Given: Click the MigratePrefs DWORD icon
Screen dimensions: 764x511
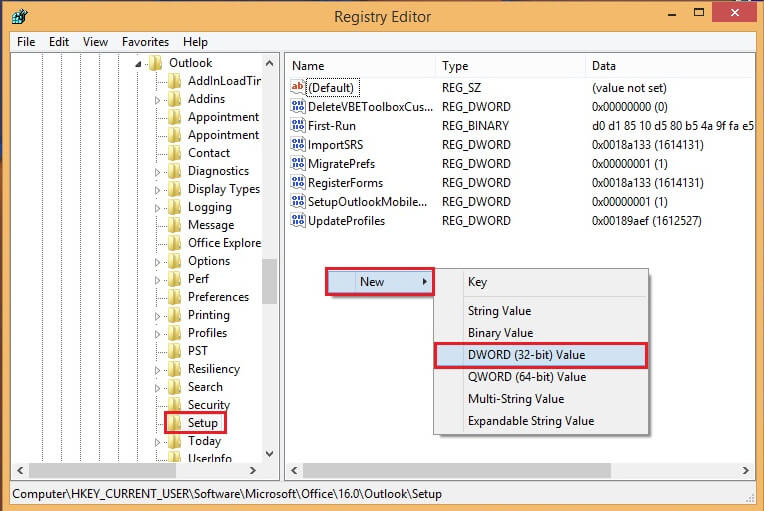Looking at the screenshot, I should click(298, 164).
